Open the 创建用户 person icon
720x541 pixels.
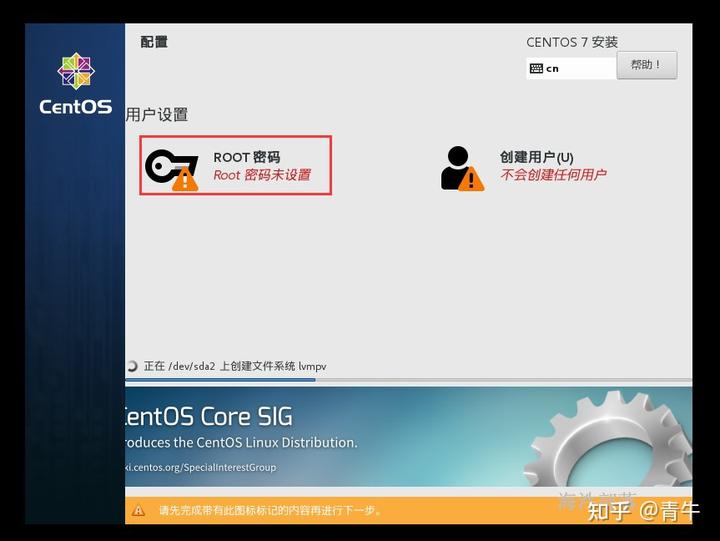(461, 169)
